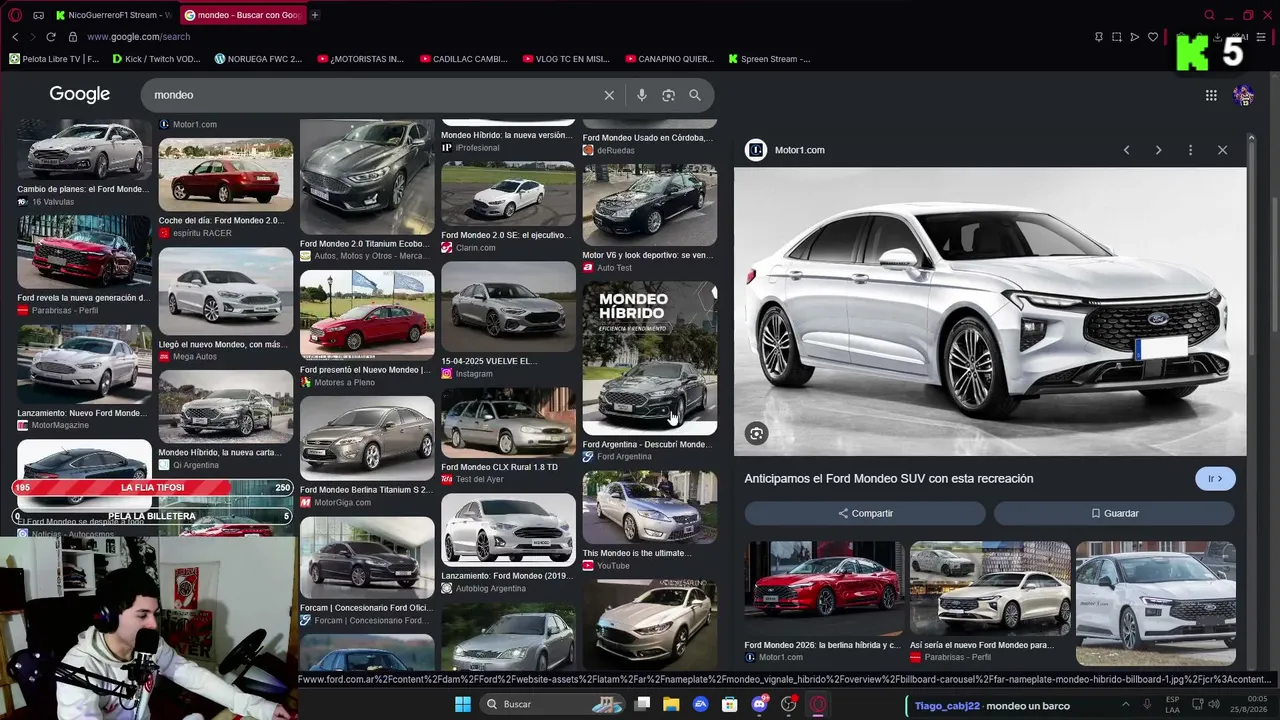This screenshot has width=1280, height=720.
Task: Open 'Ford Mondeo 2026' related image
Action: (824, 590)
